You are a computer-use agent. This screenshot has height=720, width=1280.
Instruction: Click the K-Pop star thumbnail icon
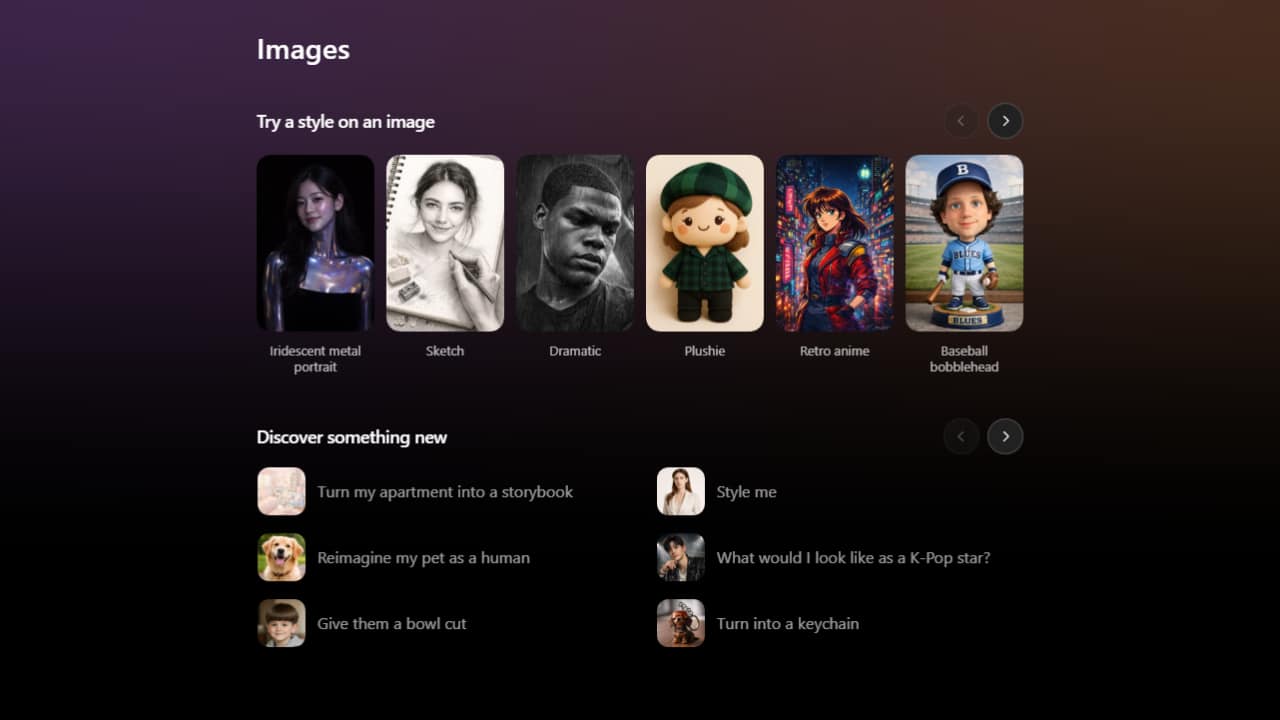click(681, 557)
